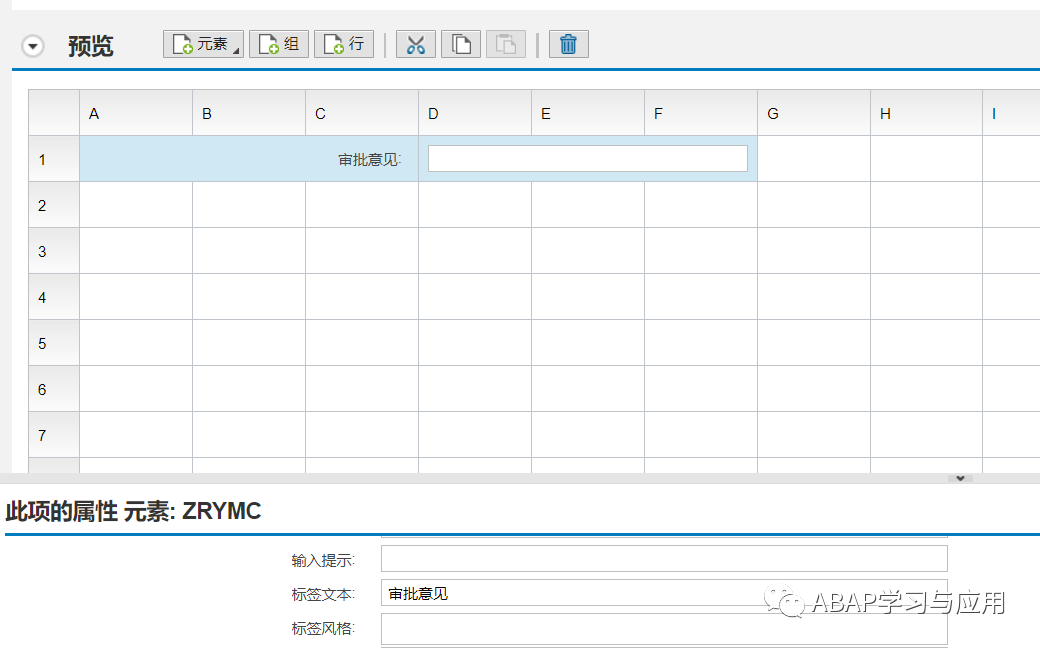Select row 2 header
This screenshot has width=1040, height=648.
click(x=54, y=205)
